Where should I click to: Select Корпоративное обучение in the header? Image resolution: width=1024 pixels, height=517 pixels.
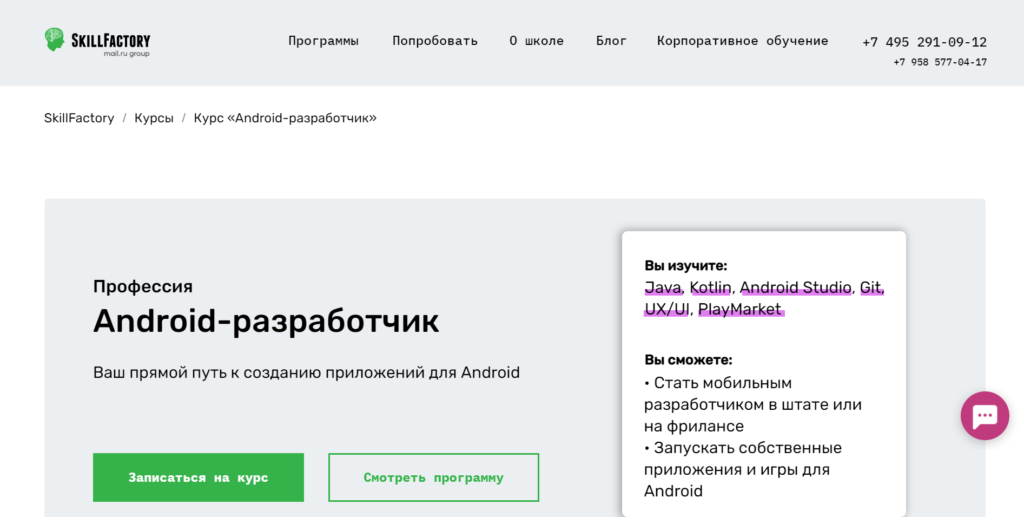(x=742, y=41)
